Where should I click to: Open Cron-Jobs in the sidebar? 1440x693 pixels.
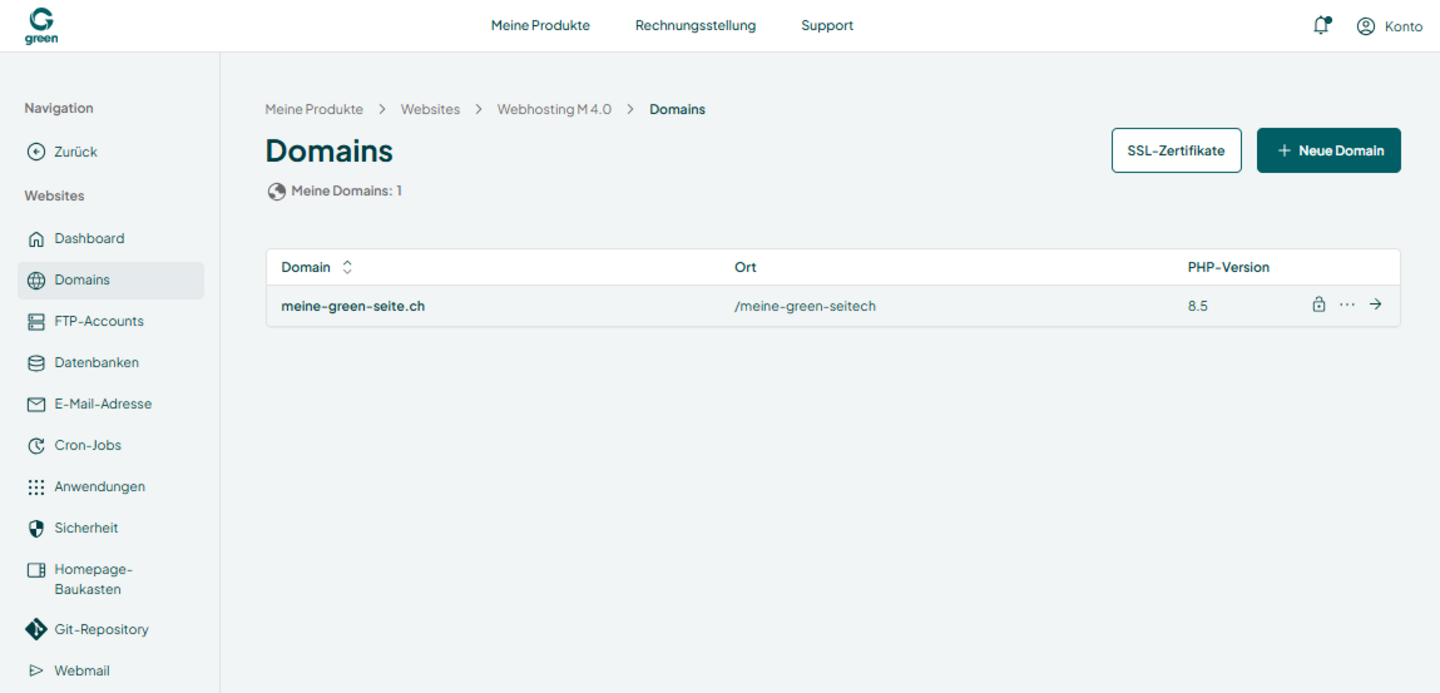(x=75, y=445)
